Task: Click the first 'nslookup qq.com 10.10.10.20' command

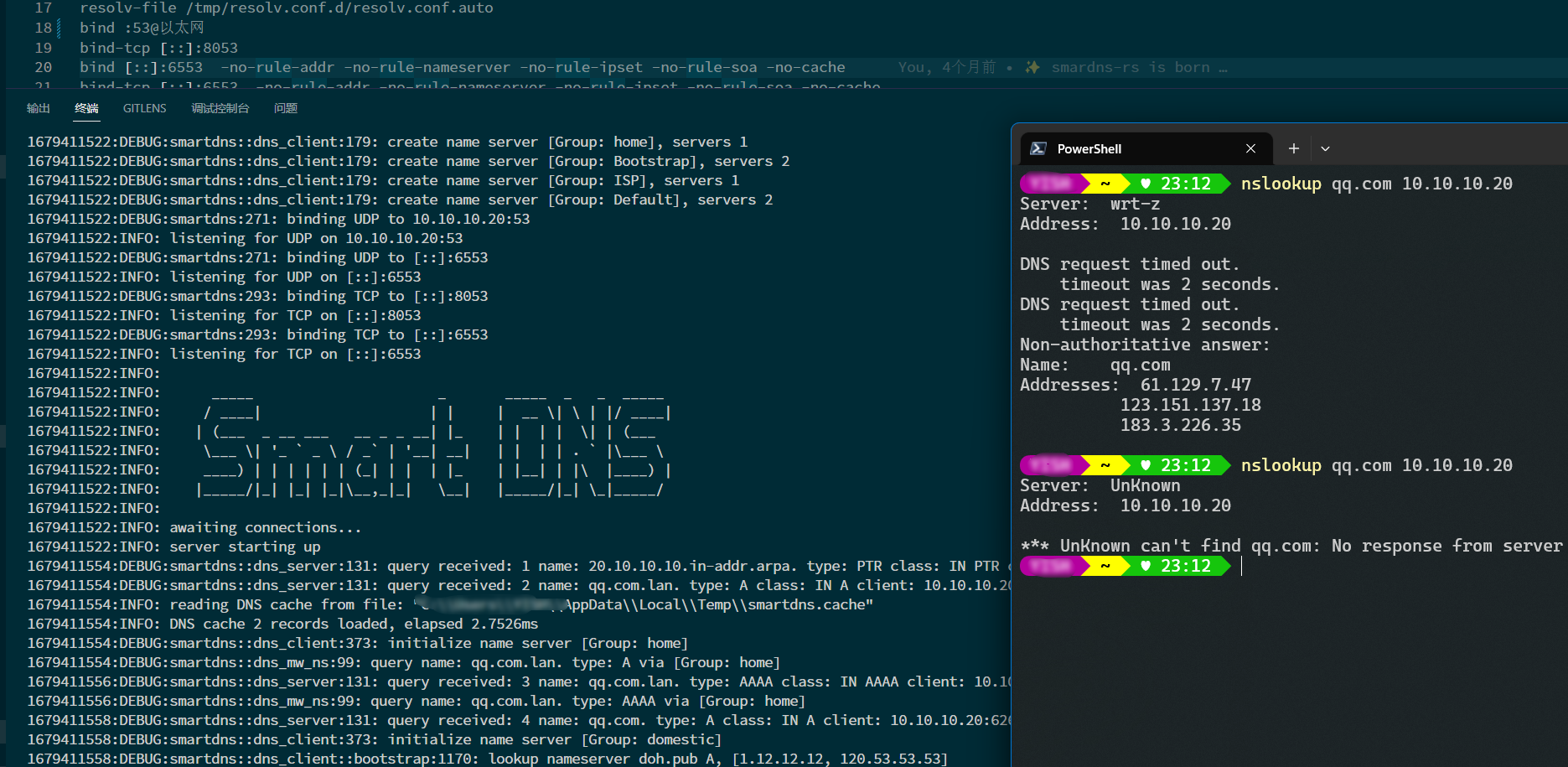Action: click(x=1376, y=184)
